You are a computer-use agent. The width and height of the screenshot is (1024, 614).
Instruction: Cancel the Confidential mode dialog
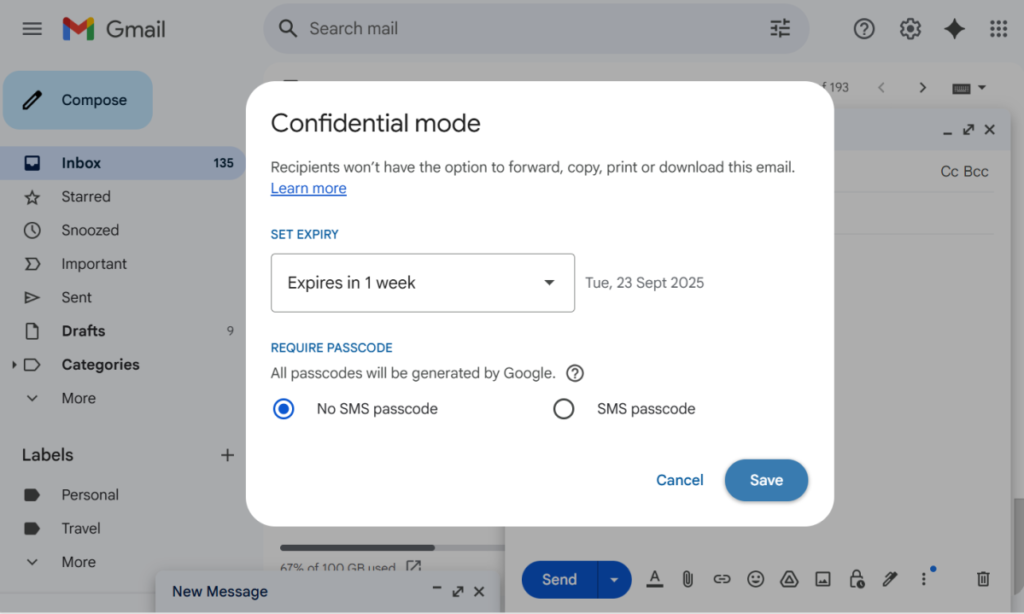click(x=679, y=480)
